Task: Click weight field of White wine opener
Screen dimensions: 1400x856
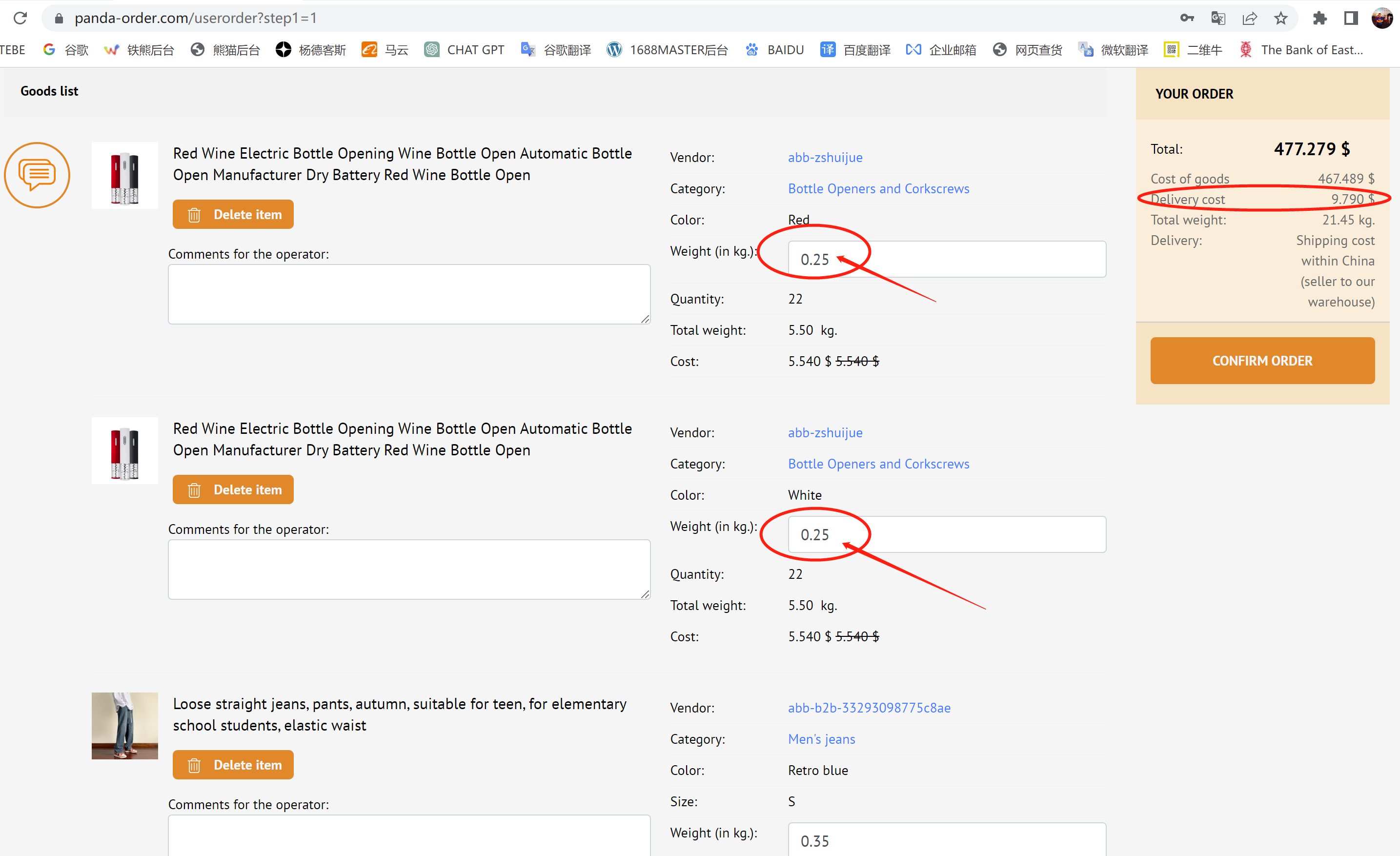Action: pos(947,534)
